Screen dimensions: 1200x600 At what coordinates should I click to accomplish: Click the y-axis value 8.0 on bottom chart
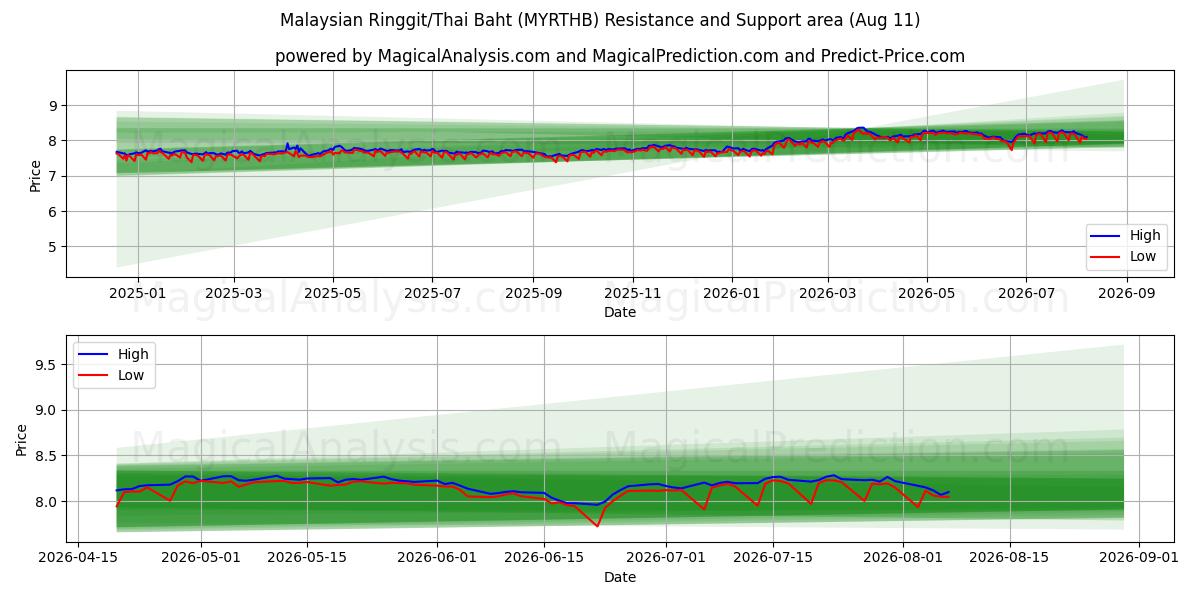[x=48, y=501]
